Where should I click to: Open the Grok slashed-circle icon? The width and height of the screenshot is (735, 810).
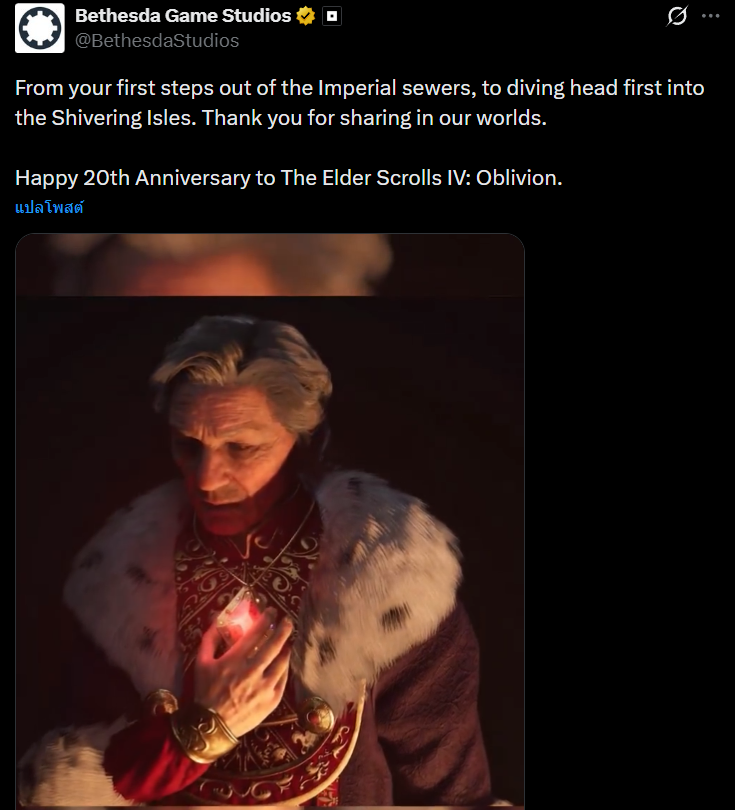coord(677,16)
